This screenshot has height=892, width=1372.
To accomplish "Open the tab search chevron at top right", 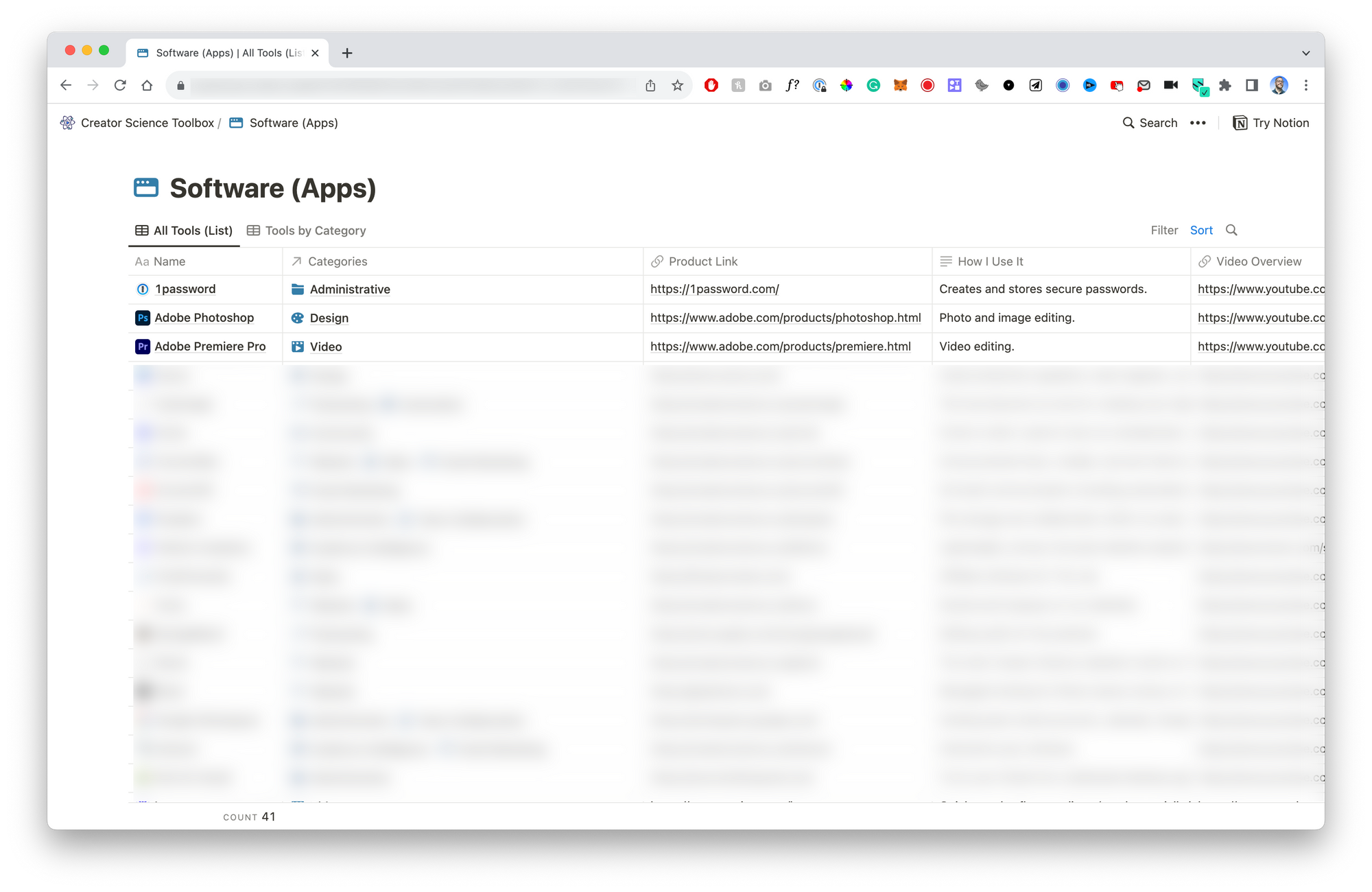I will 1304,52.
